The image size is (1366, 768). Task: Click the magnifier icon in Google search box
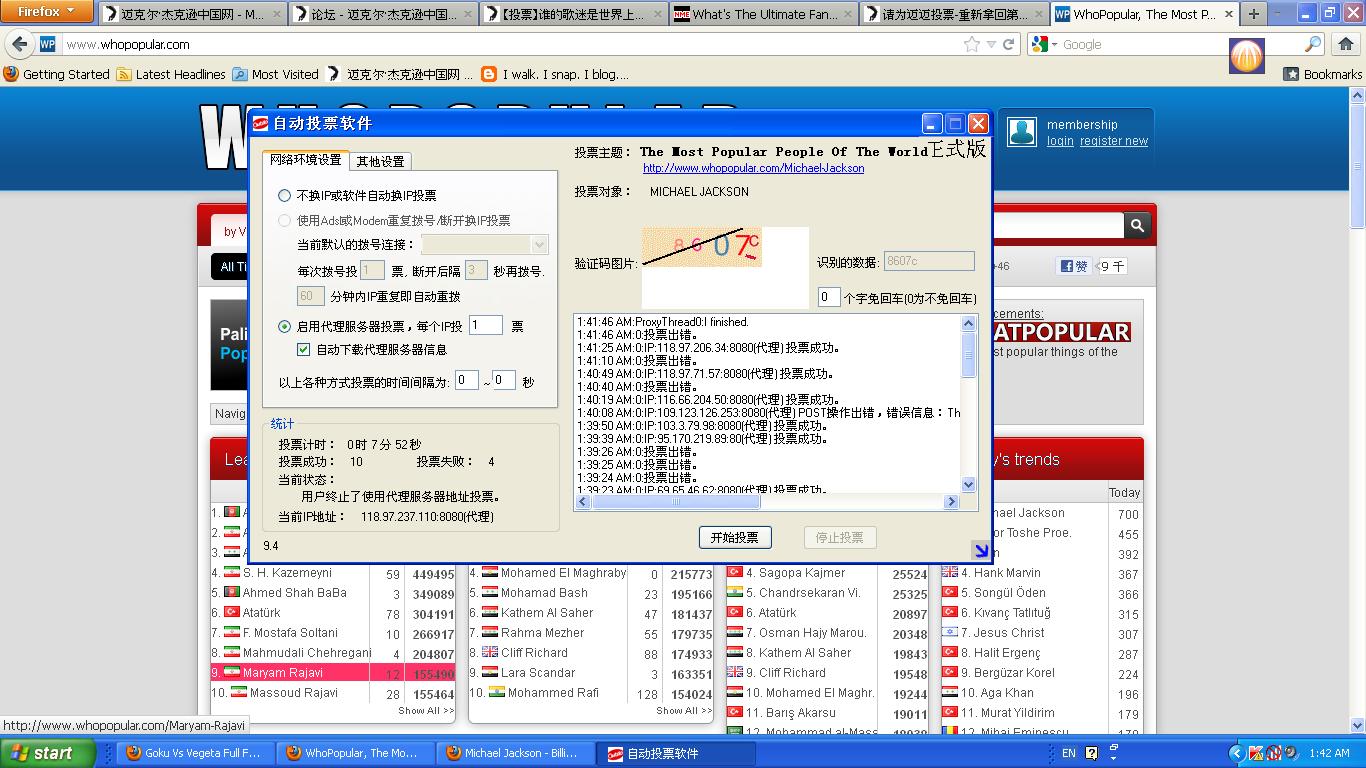pyautogui.click(x=1313, y=44)
